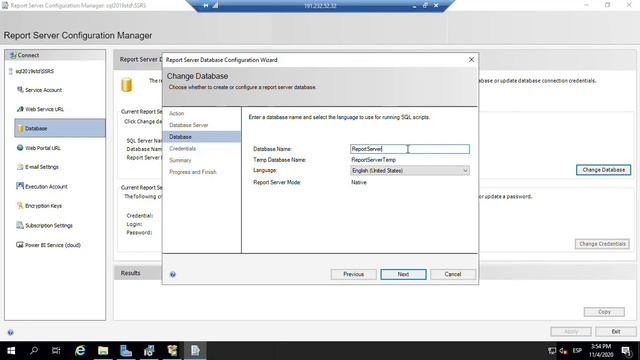The width and height of the screenshot is (640, 360).
Task: Click the Previous button
Action: coord(353,274)
